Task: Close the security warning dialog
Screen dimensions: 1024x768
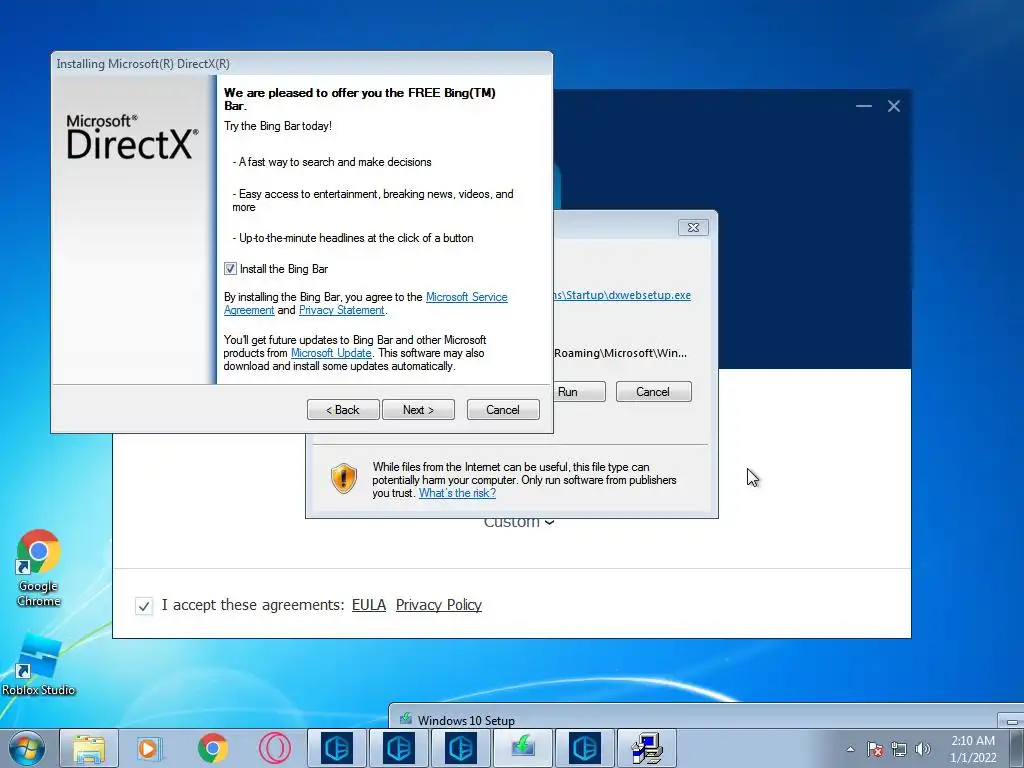Action: click(x=693, y=227)
